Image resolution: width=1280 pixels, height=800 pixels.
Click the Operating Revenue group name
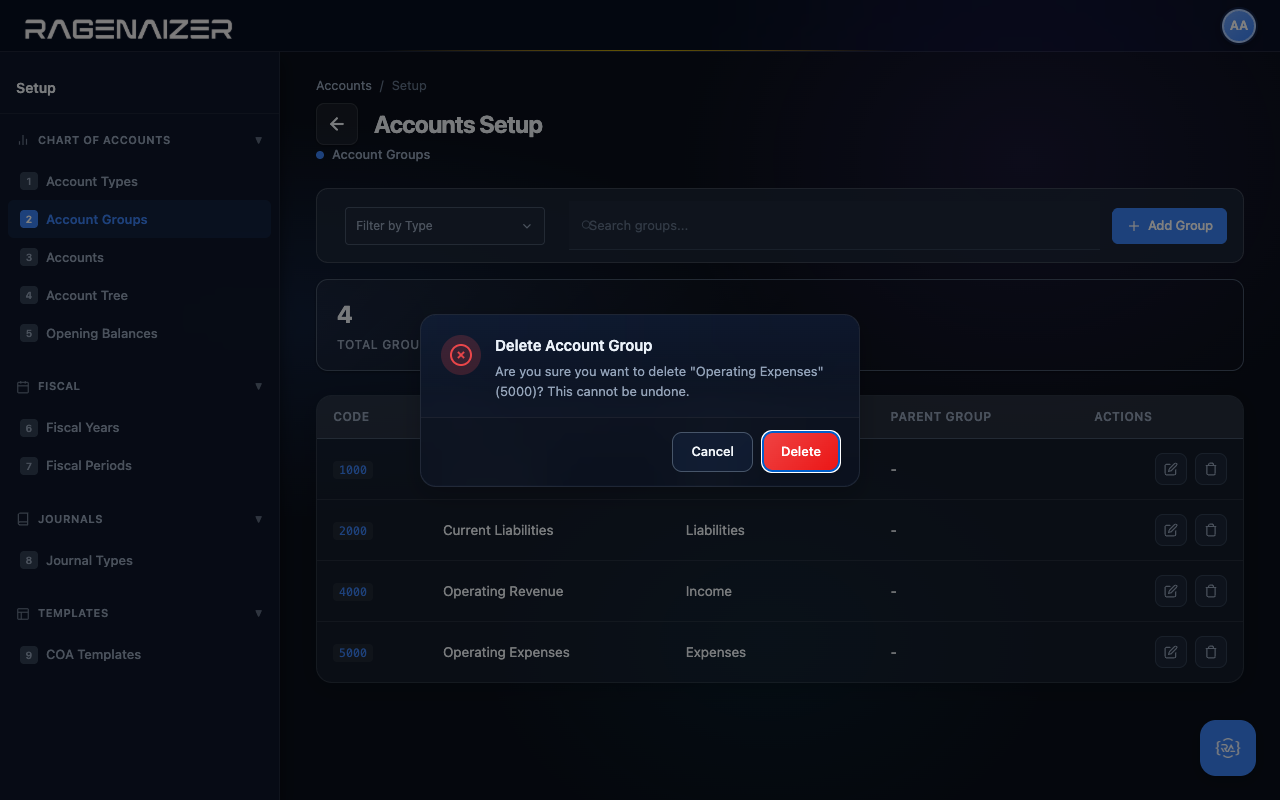pyautogui.click(x=503, y=591)
